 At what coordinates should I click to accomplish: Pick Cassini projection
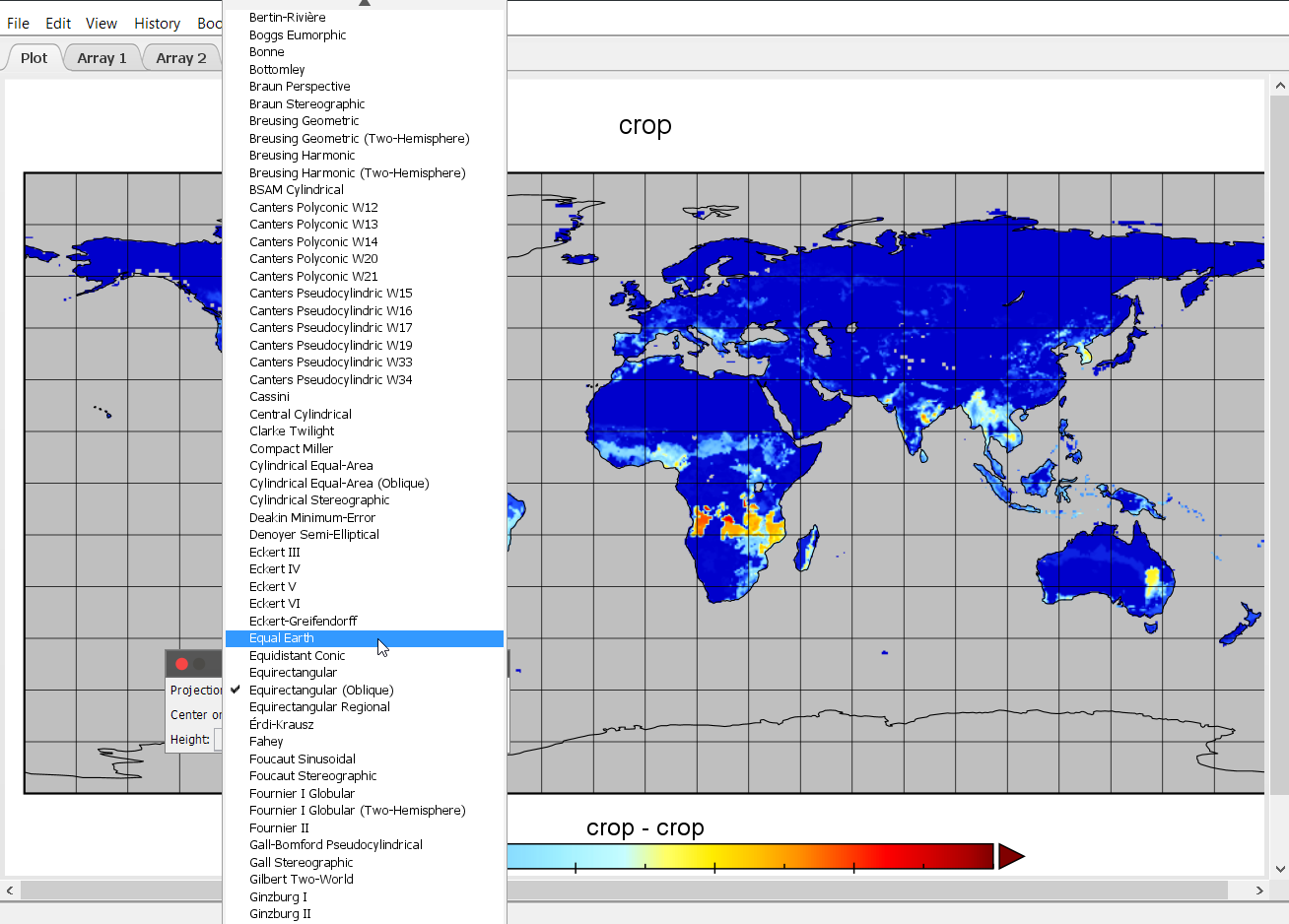(365, 397)
